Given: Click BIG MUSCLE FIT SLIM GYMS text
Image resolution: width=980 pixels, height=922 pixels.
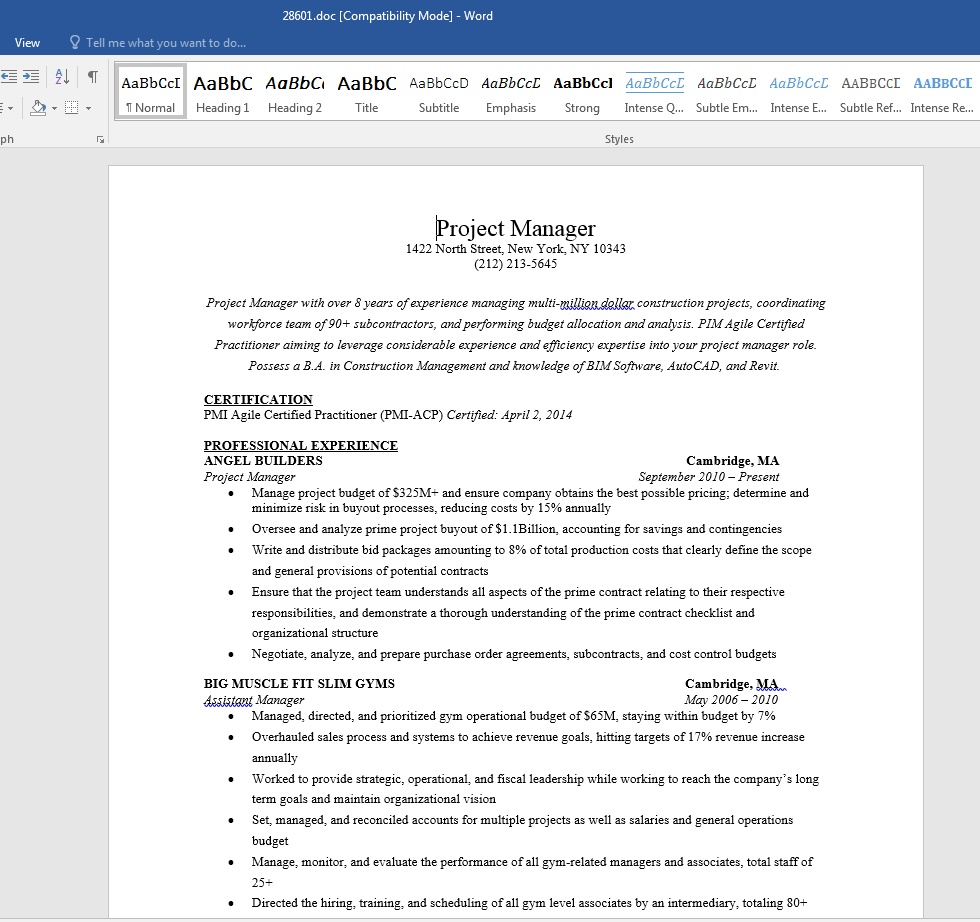Looking at the screenshot, I should pyautogui.click(x=299, y=684).
